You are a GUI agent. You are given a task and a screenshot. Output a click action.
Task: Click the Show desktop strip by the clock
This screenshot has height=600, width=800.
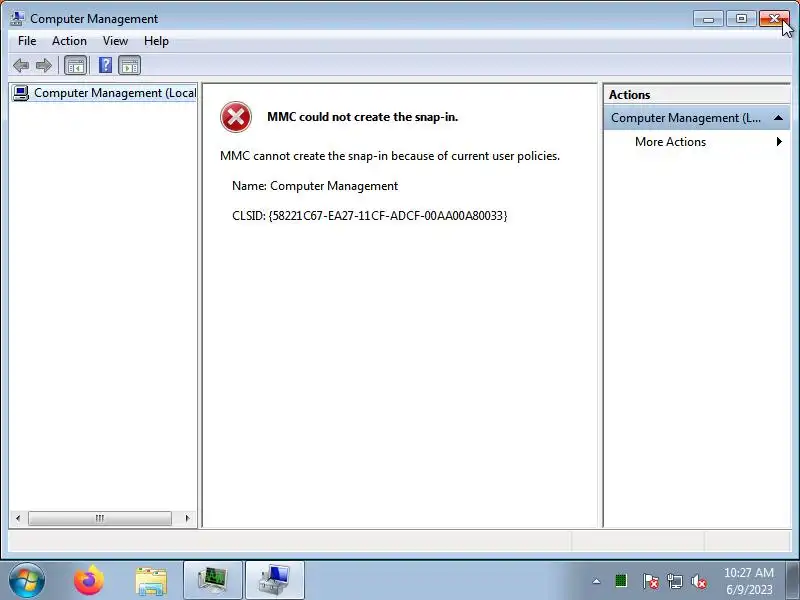[x=794, y=580]
